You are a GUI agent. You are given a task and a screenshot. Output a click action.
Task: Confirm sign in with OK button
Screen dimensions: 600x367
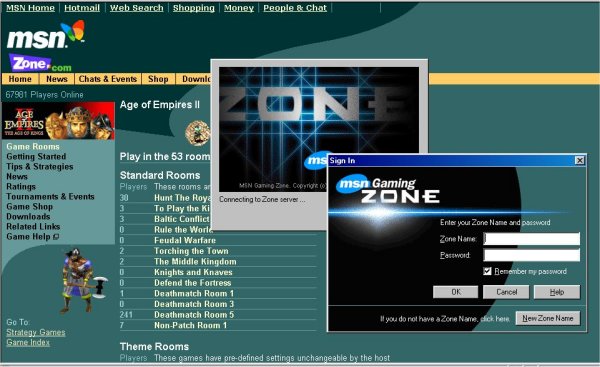455,292
